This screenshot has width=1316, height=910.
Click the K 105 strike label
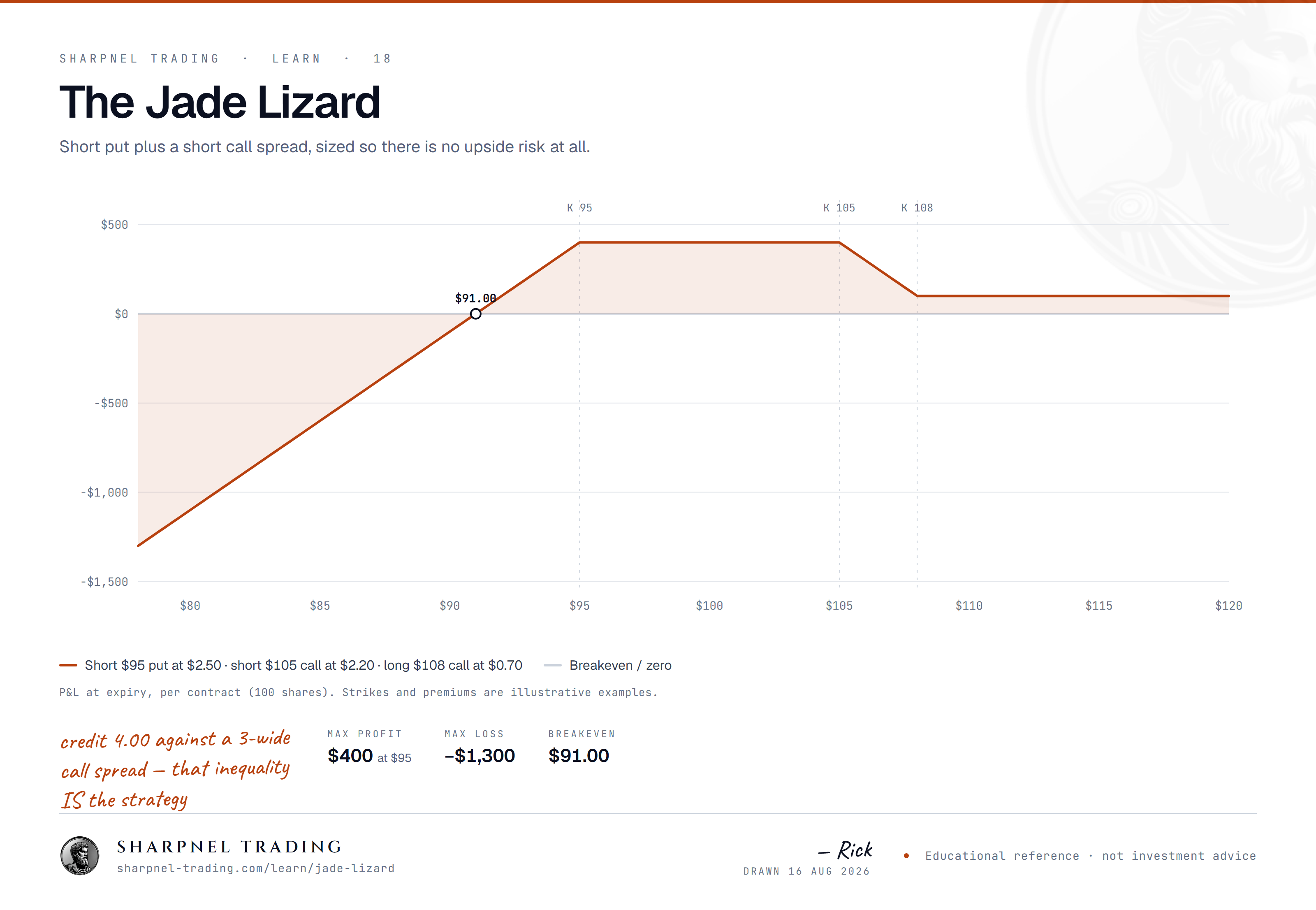(x=839, y=208)
